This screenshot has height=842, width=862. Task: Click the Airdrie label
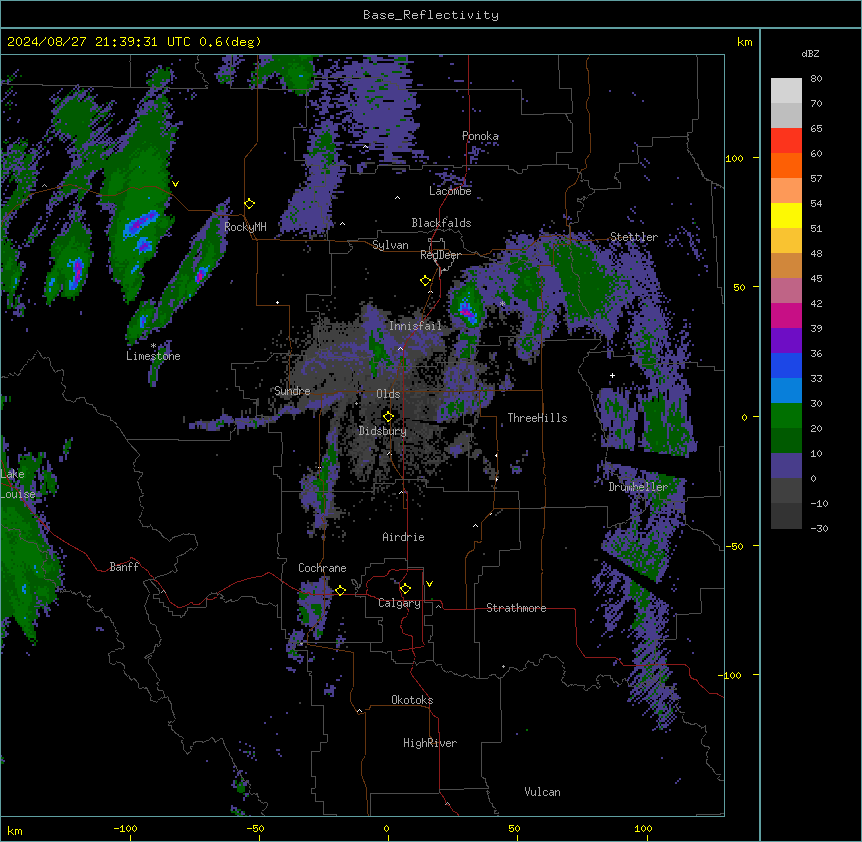coord(403,537)
